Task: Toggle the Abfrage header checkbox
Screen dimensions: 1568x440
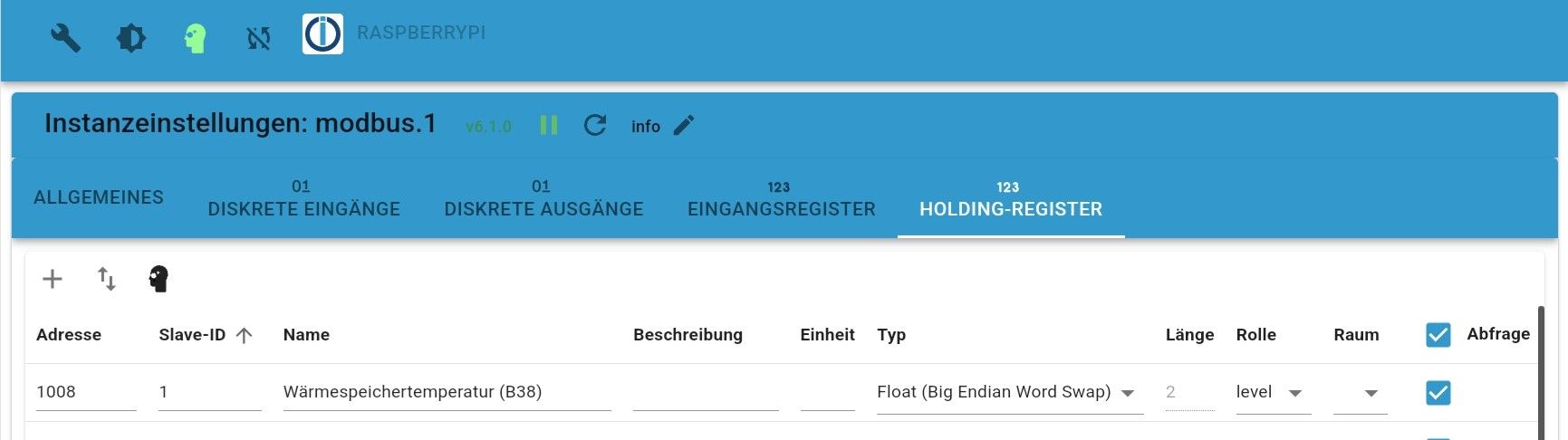Action: (x=1438, y=335)
